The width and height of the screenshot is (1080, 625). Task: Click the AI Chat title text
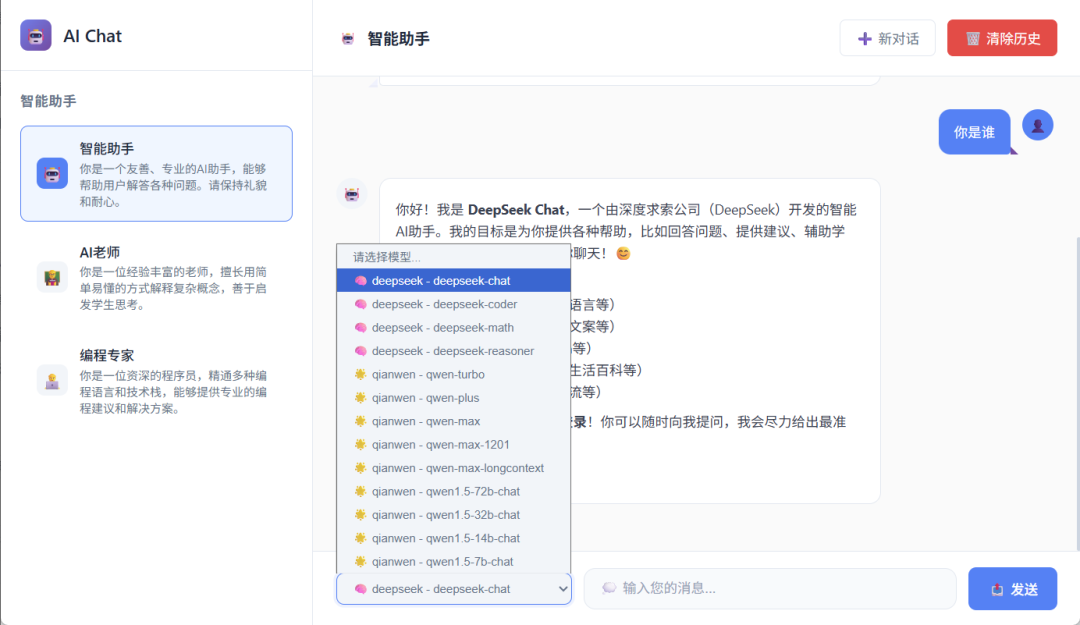[x=92, y=36]
